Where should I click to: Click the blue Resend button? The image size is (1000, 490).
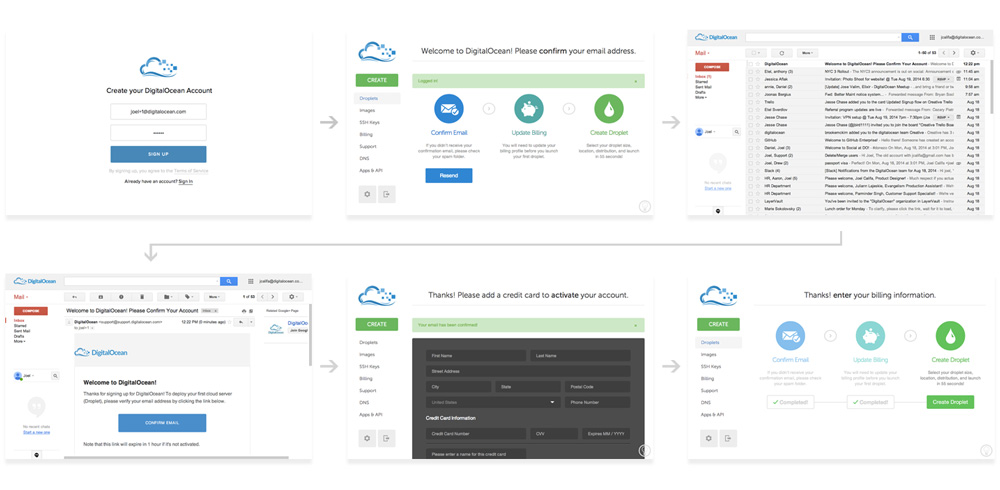click(x=449, y=175)
